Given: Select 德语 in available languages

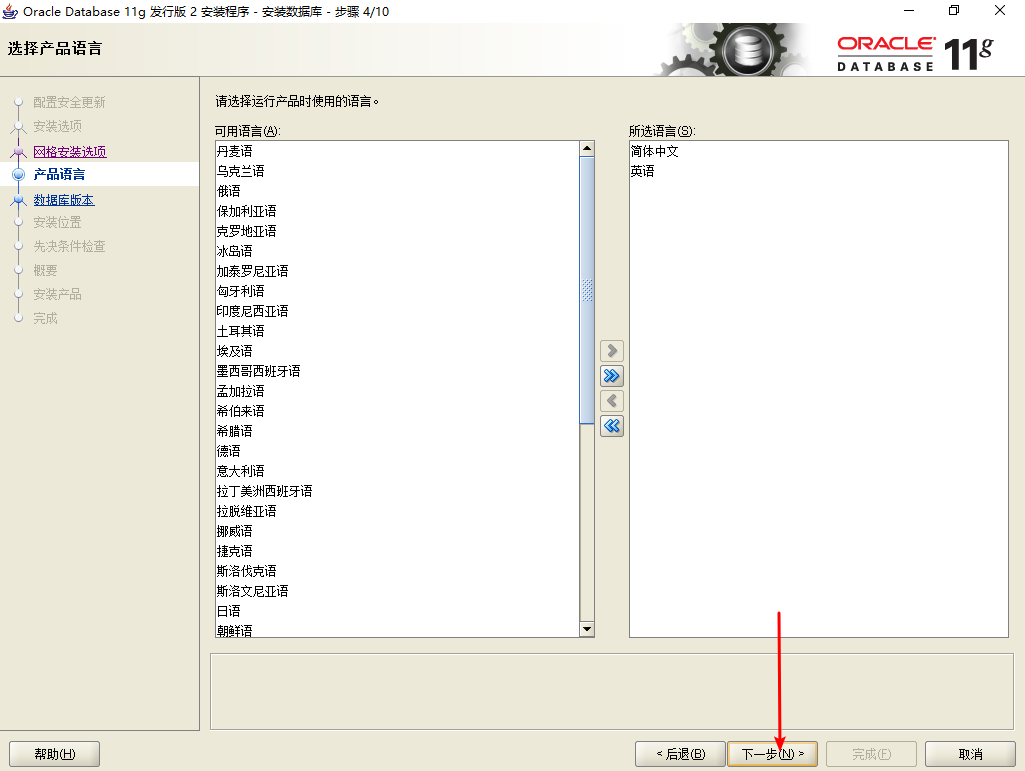Looking at the screenshot, I should click(397, 451).
